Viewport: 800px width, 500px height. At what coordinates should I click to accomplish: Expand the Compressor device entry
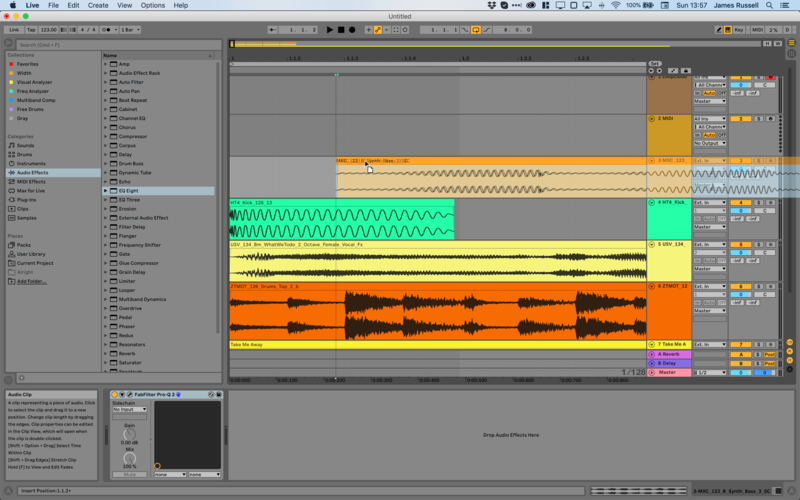[x=105, y=136]
